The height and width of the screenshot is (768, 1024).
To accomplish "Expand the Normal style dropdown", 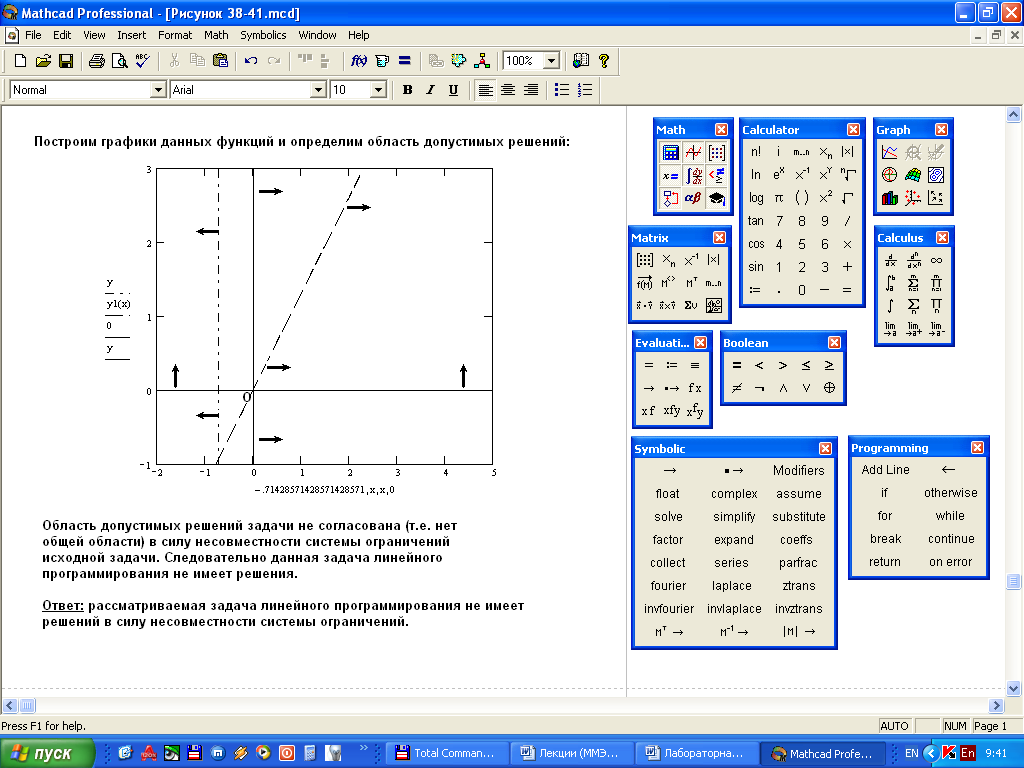I will click(158, 90).
